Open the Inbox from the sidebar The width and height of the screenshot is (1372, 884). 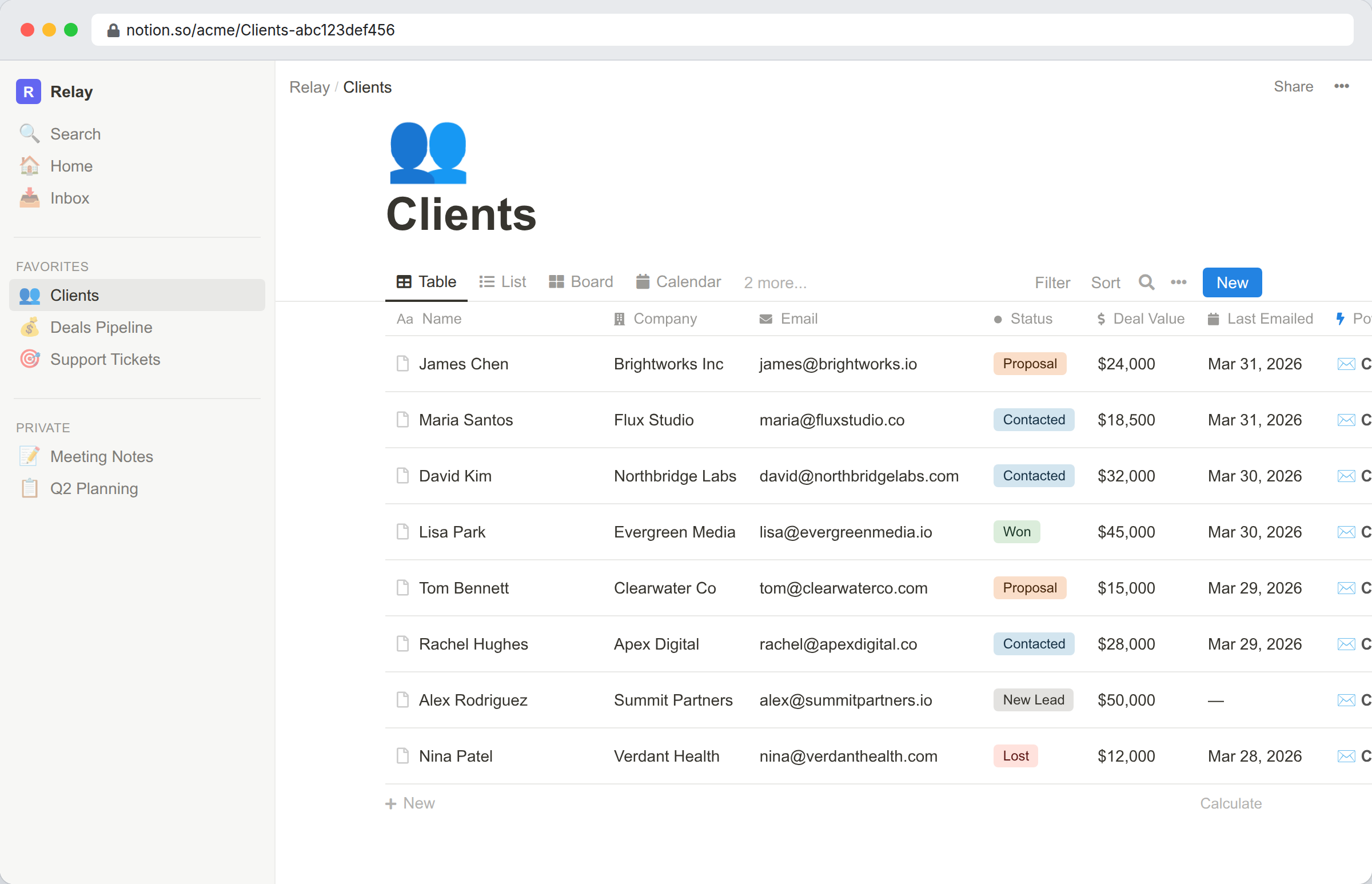click(69, 197)
